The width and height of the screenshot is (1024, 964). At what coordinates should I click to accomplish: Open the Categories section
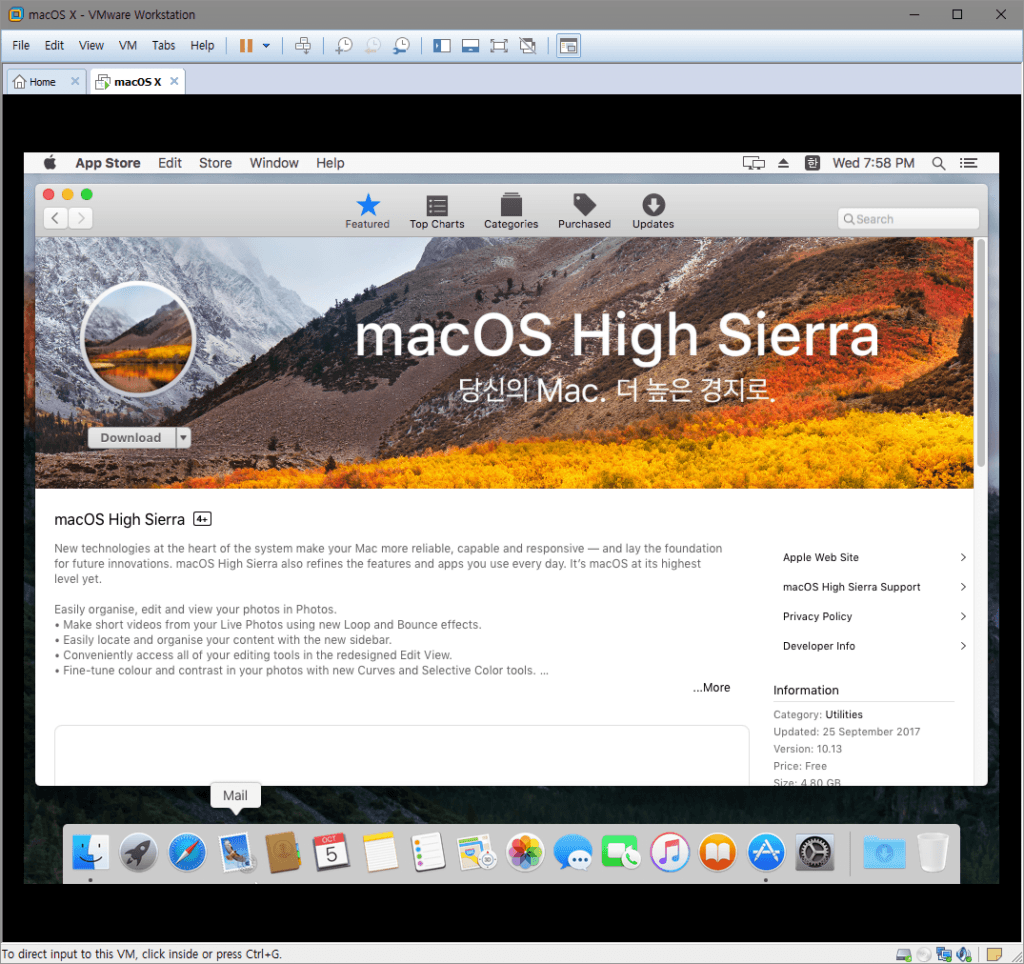click(511, 212)
